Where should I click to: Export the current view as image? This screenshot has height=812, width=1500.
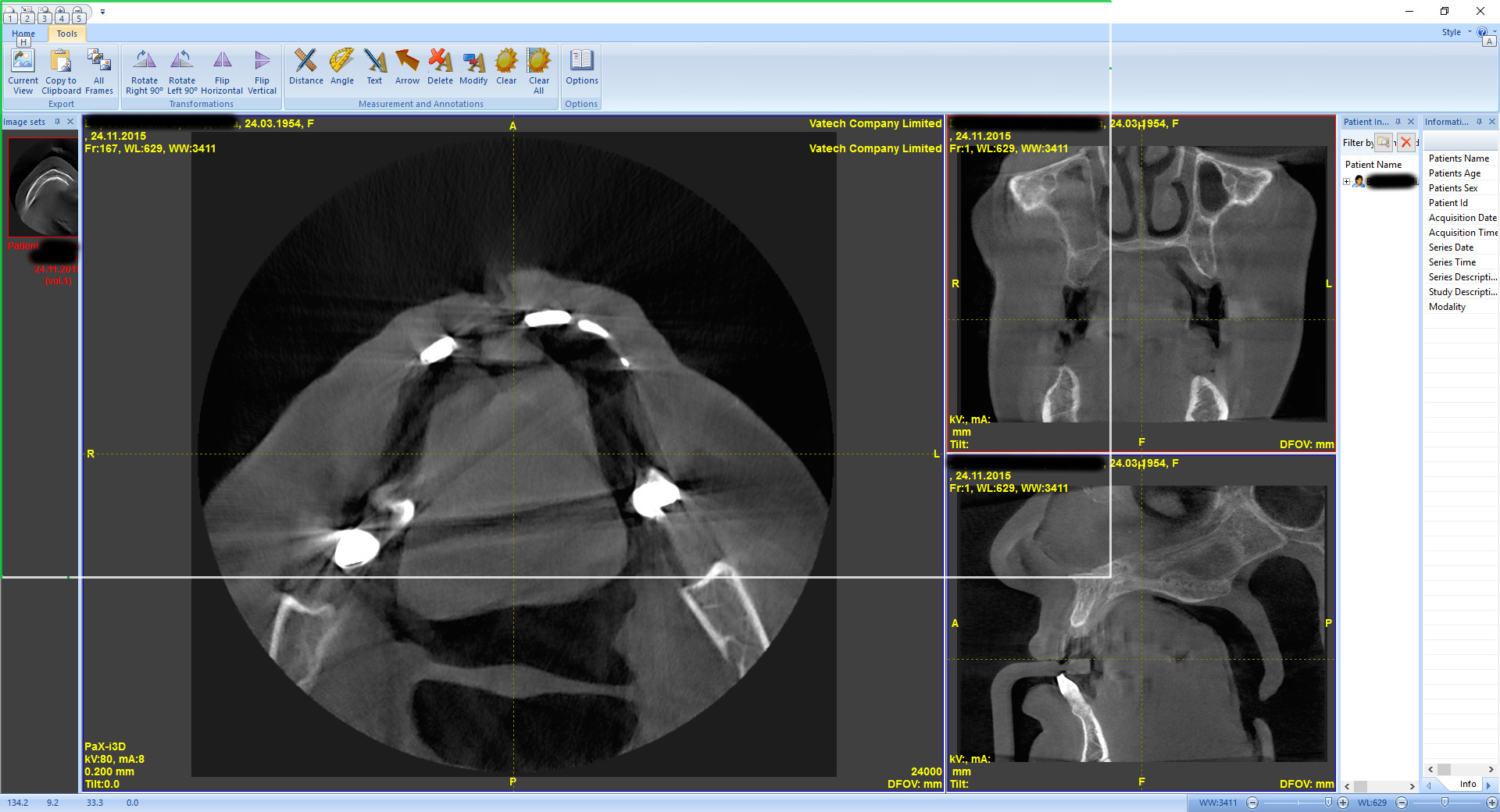23,72
